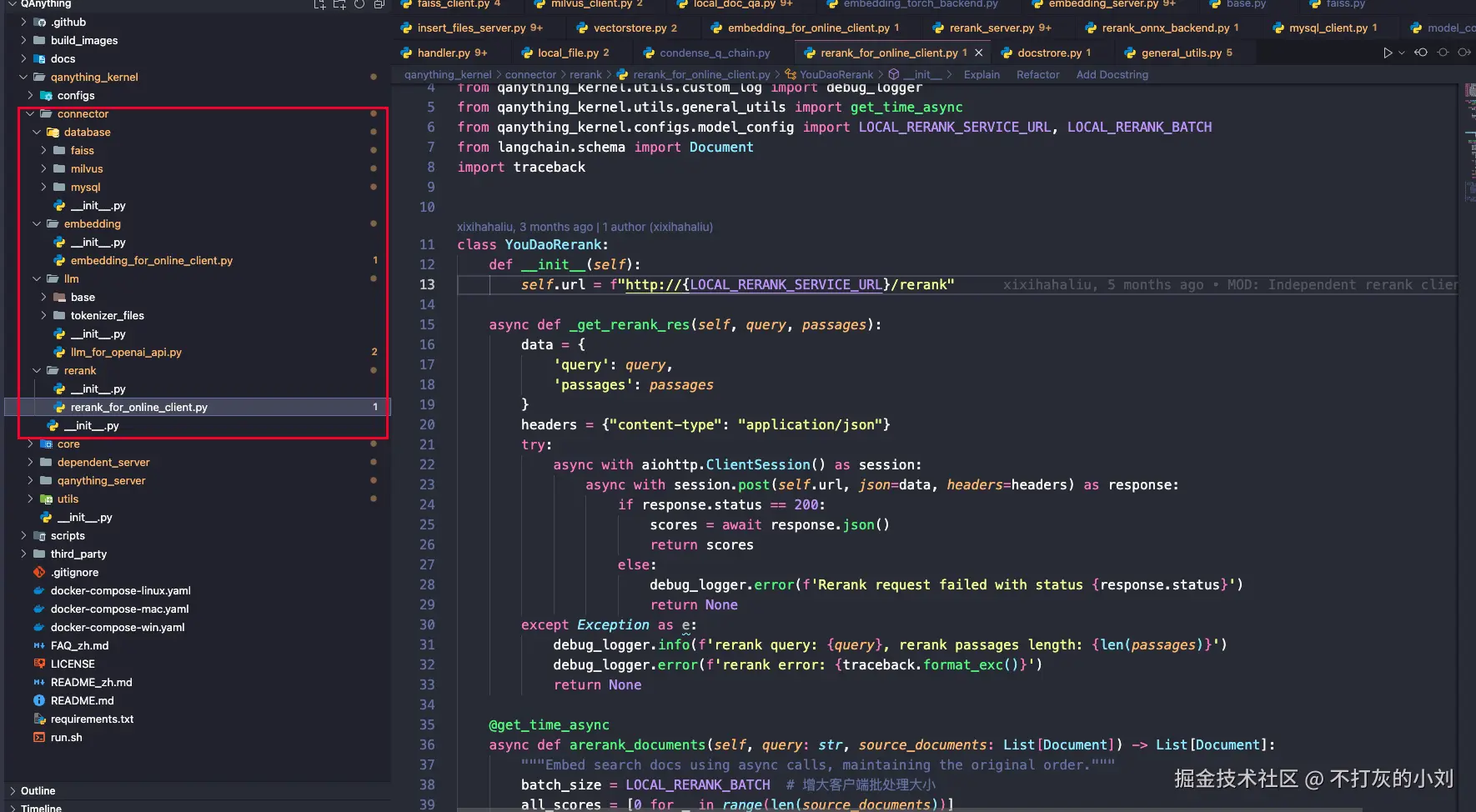
Task: Expand the .github folder
Action: point(23,23)
